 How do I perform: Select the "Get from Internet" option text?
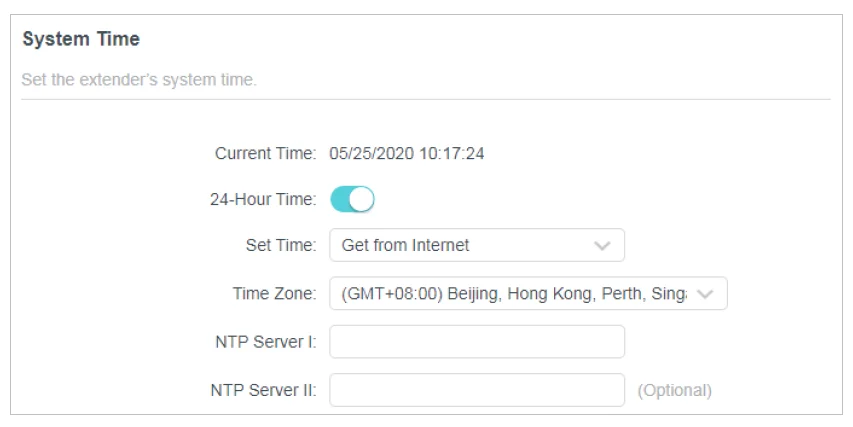click(x=405, y=245)
